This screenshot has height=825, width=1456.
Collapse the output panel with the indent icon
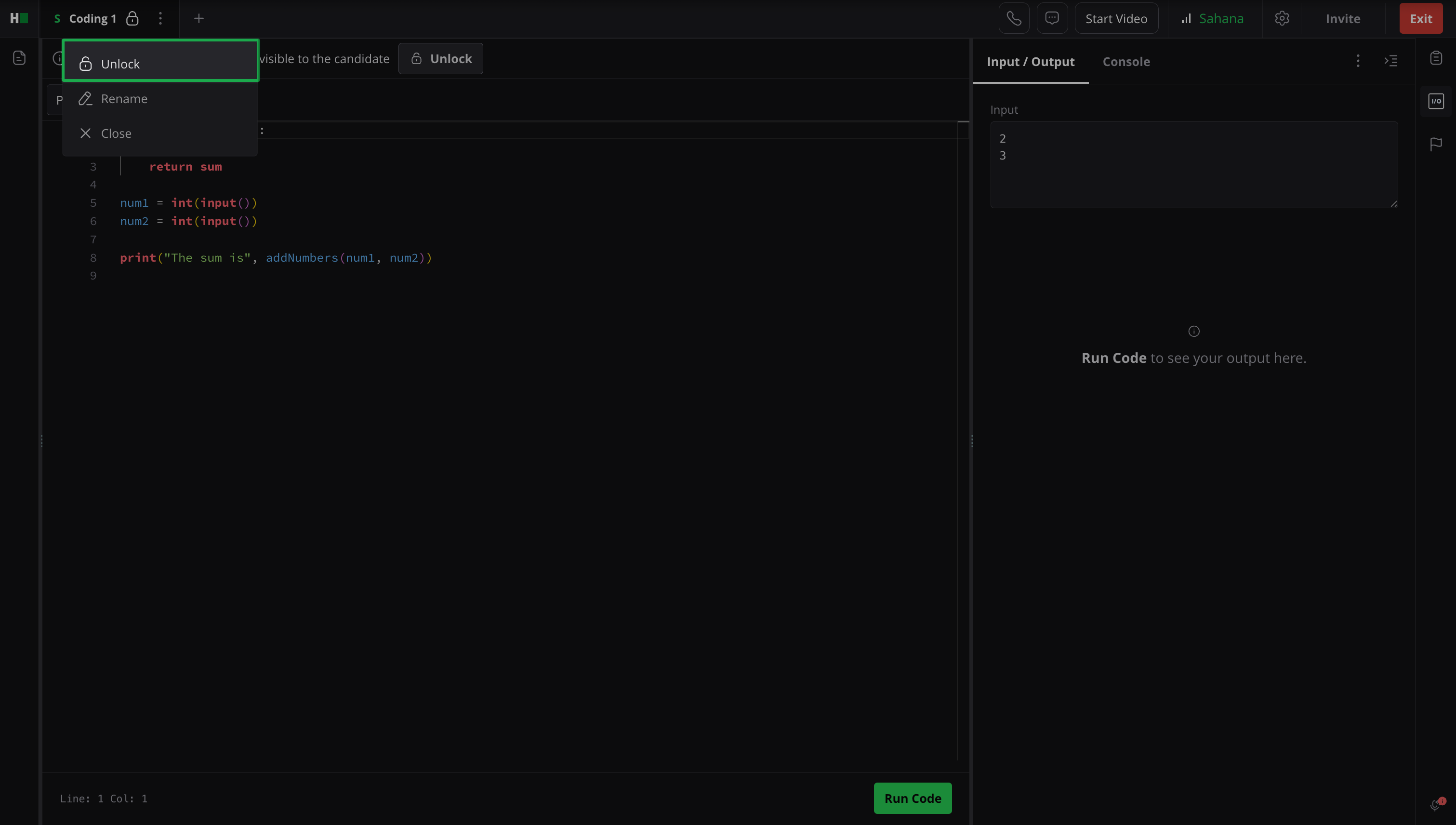[1391, 61]
